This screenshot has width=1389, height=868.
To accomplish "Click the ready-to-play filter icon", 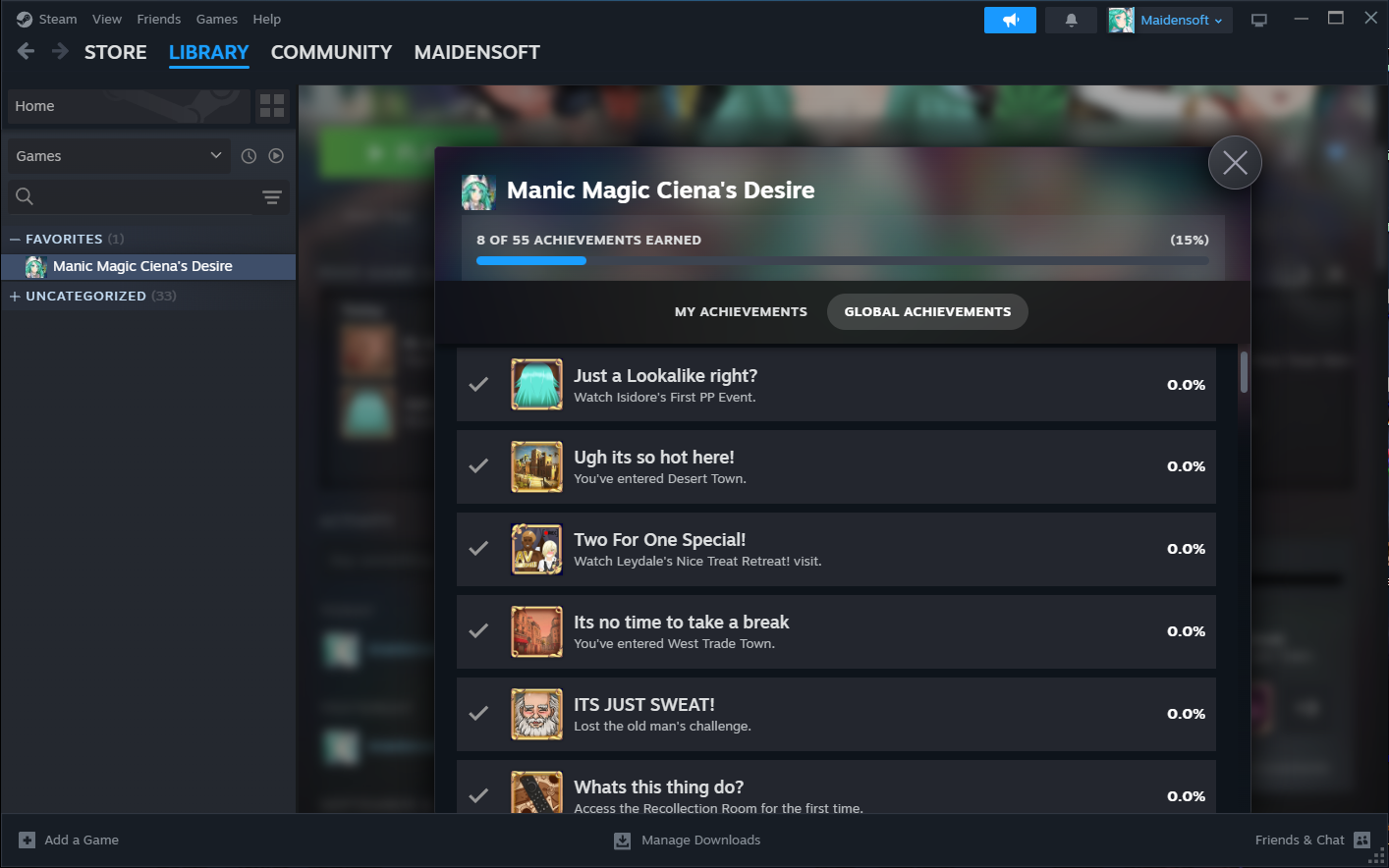I will (x=276, y=156).
